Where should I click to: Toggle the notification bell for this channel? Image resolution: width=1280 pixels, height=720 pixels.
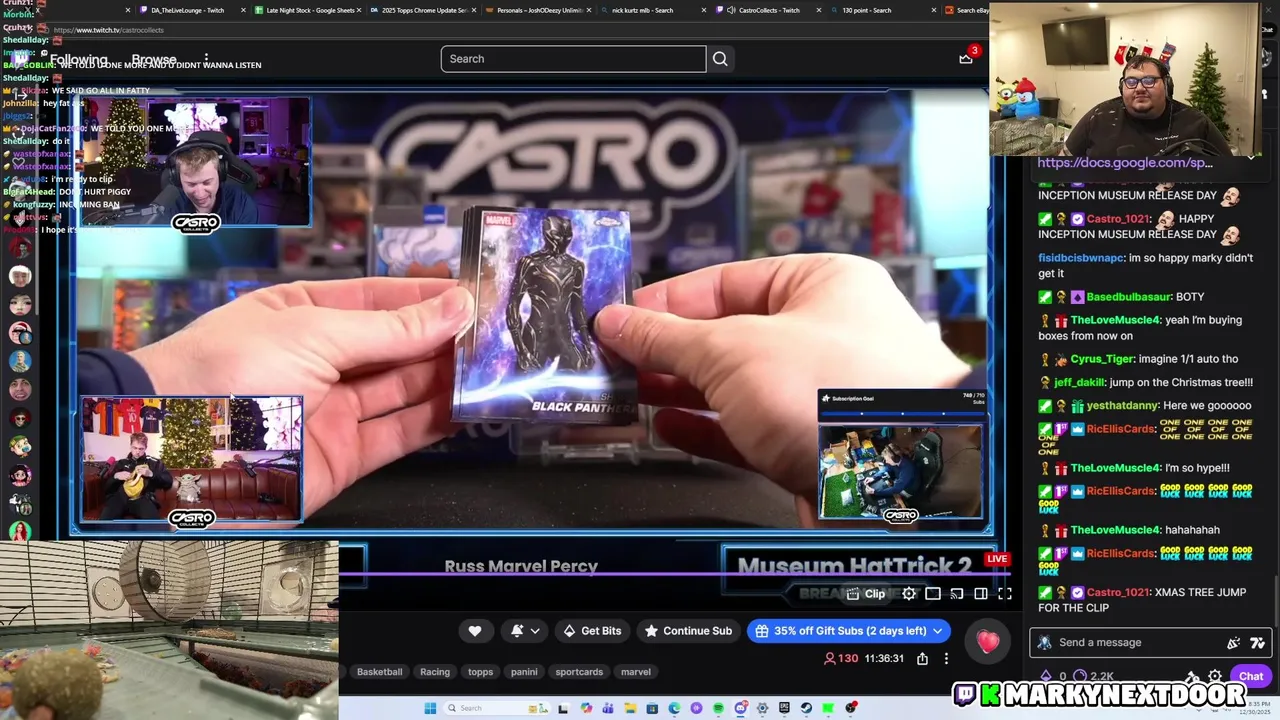coord(517,631)
